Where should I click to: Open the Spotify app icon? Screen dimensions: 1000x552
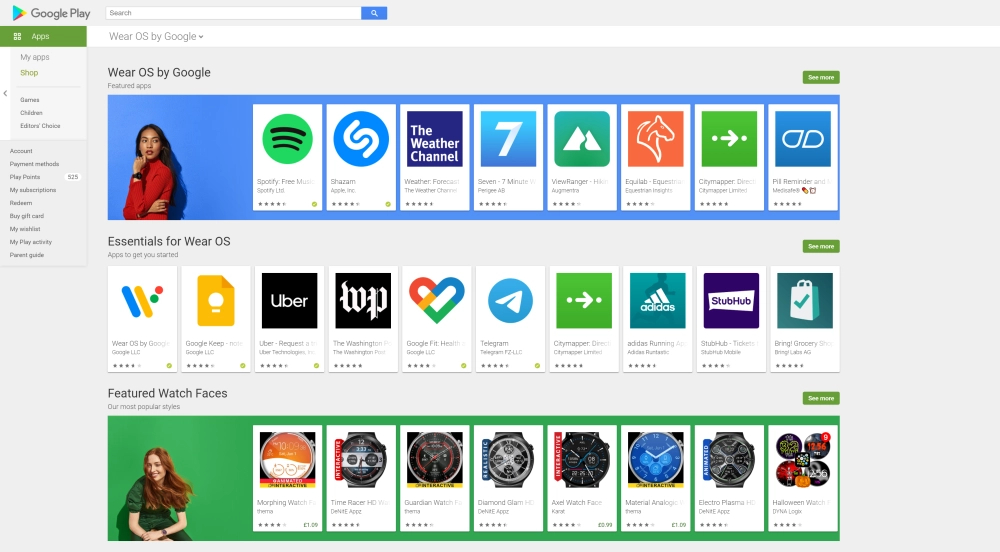pyautogui.click(x=287, y=139)
